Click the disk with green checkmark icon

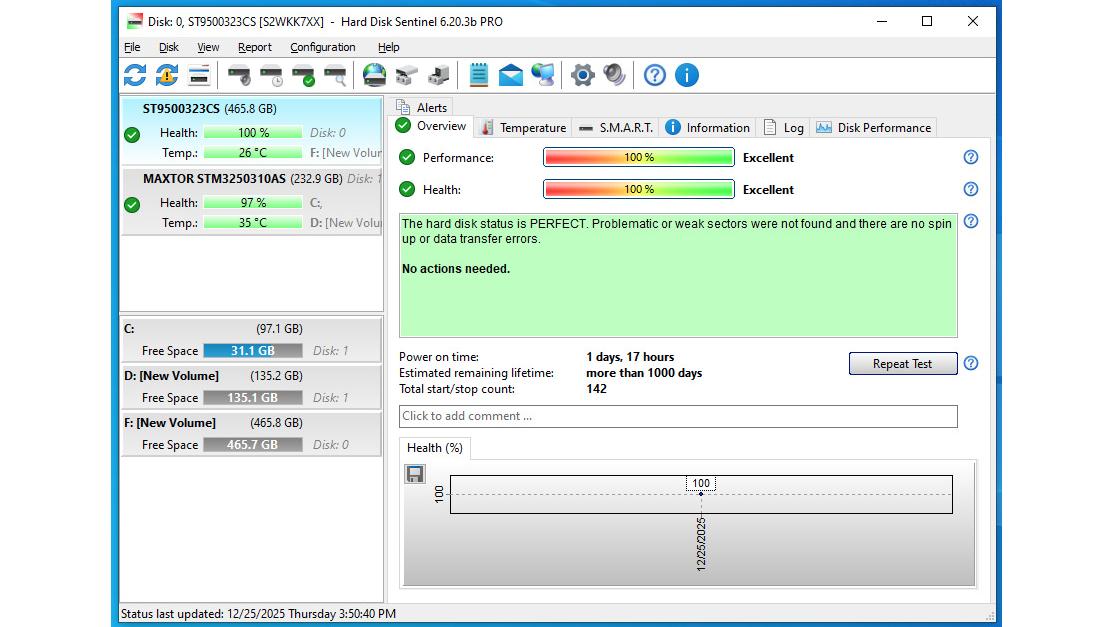point(303,75)
